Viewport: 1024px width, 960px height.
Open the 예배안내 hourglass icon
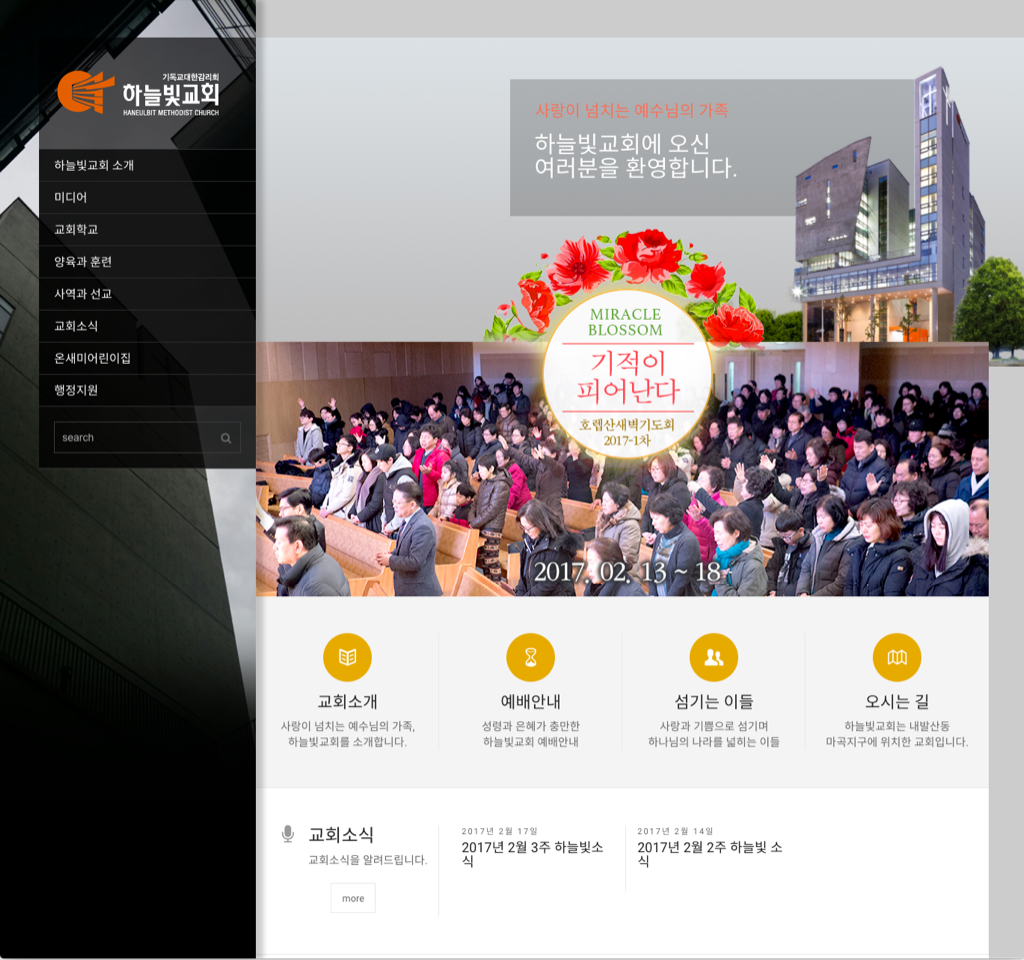click(x=530, y=657)
